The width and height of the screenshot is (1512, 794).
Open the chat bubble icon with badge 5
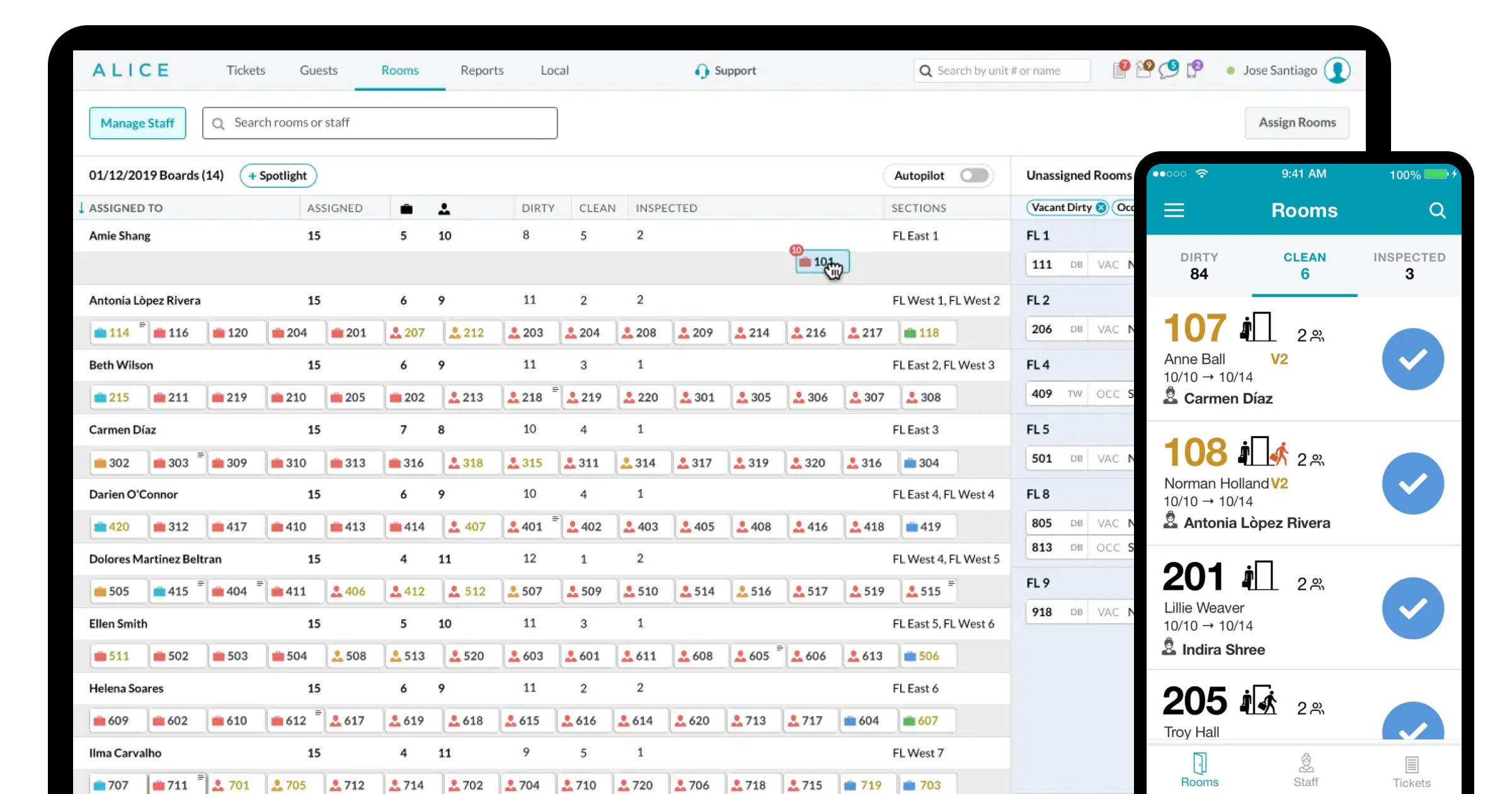[1168, 71]
